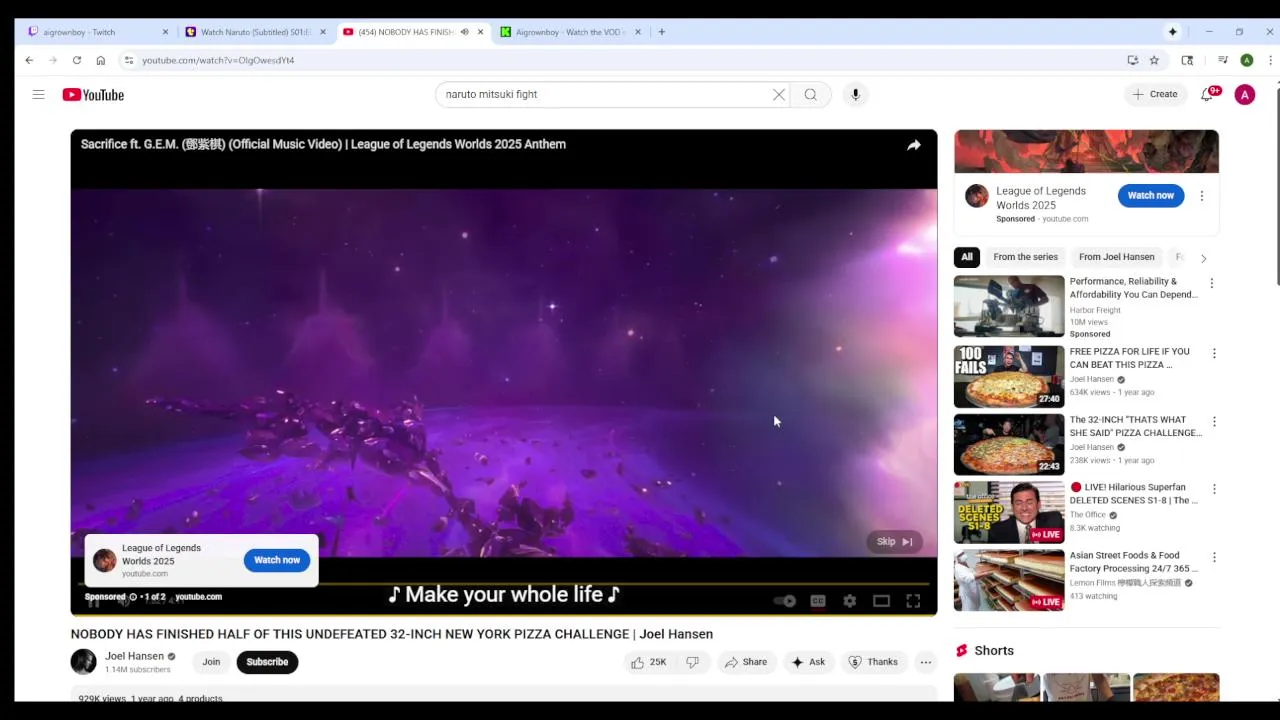This screenshot has height=720, width=1280.
Task: Click the Ask button below the video
Action: click(808, 662)
